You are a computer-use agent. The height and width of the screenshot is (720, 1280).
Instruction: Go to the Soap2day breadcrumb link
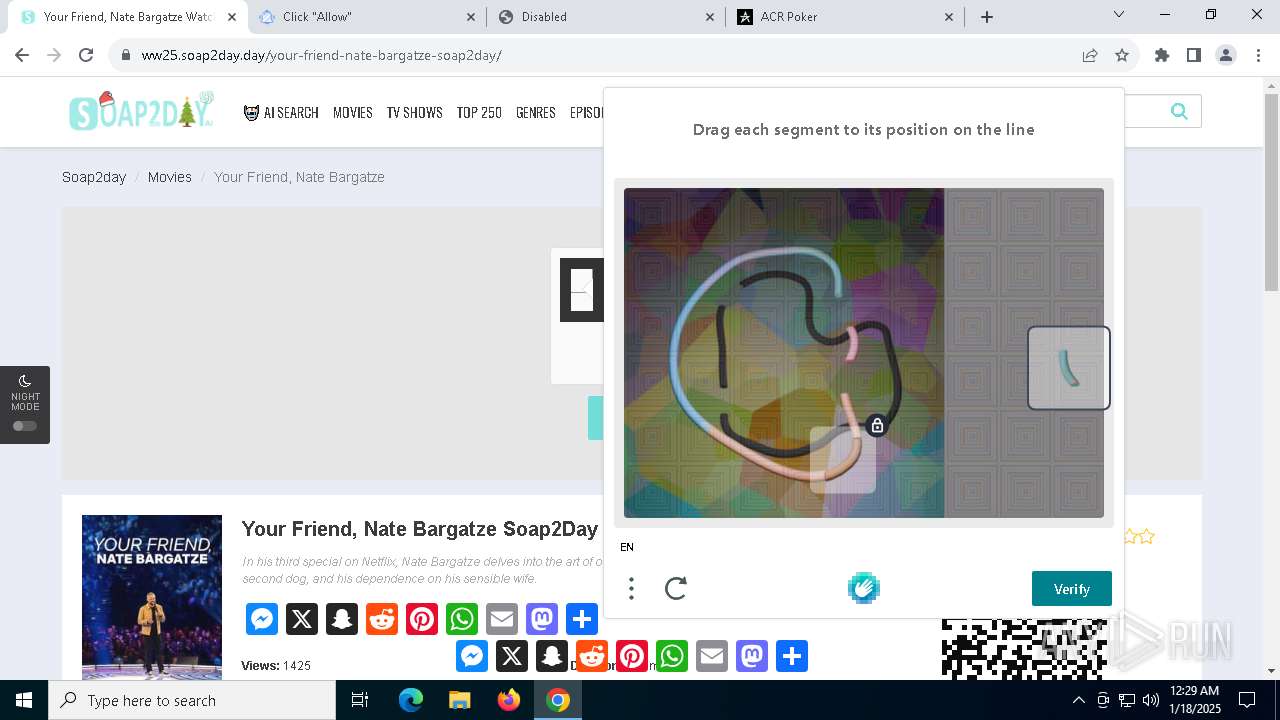94,177
